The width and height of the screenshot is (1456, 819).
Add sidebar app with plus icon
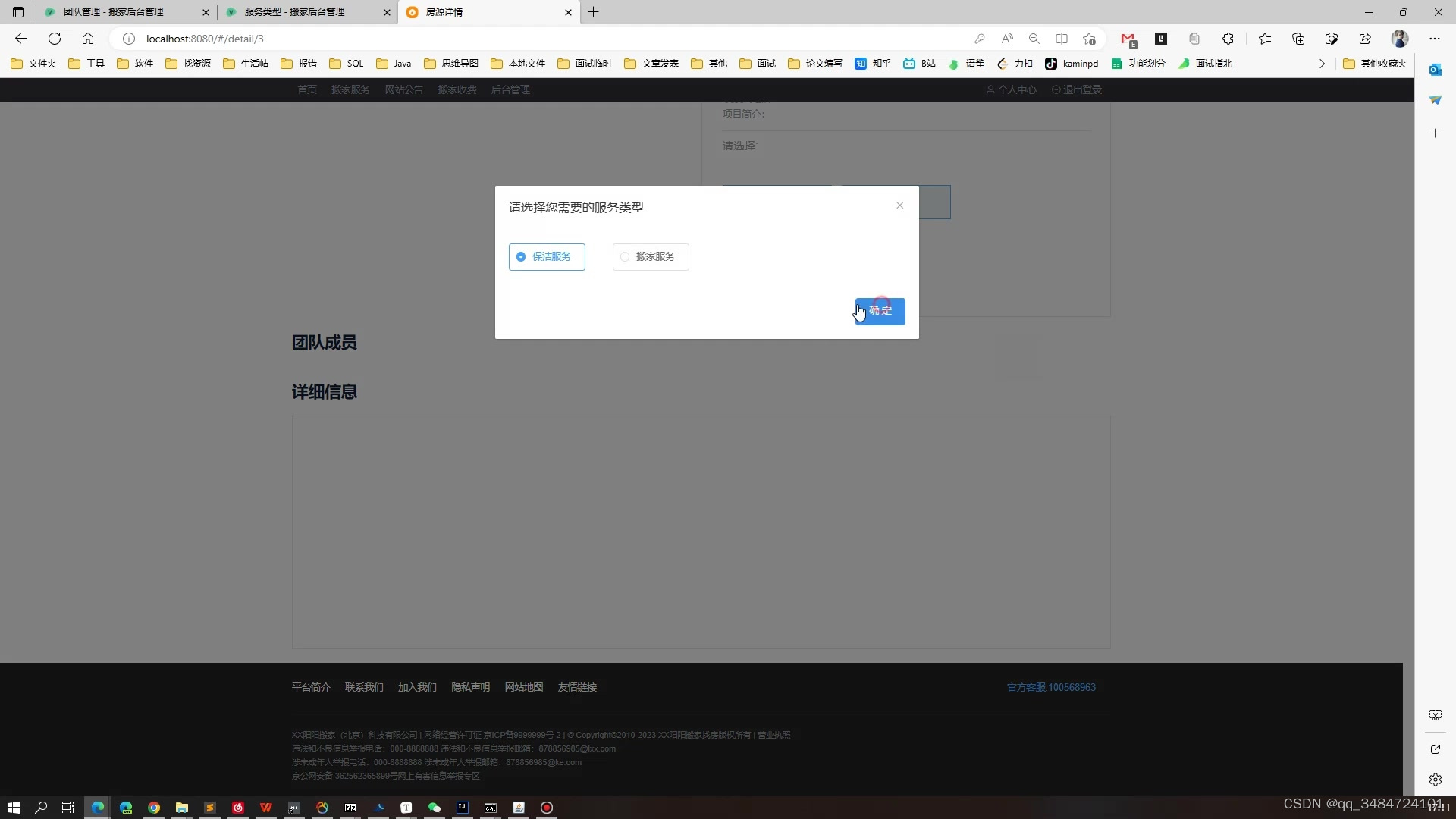tap(1435, 133)
